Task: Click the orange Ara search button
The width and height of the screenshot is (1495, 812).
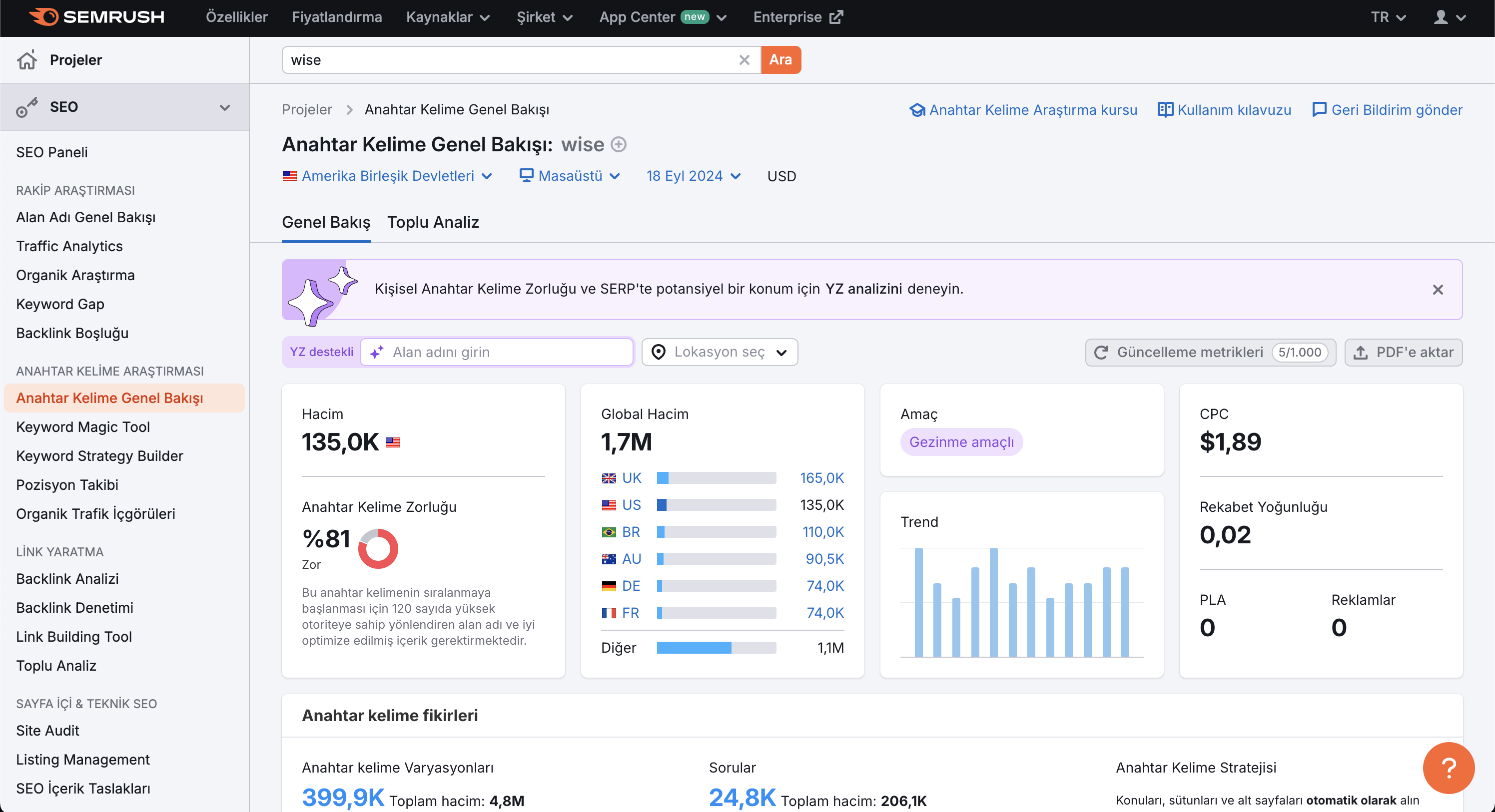Action: pos(780,60)
